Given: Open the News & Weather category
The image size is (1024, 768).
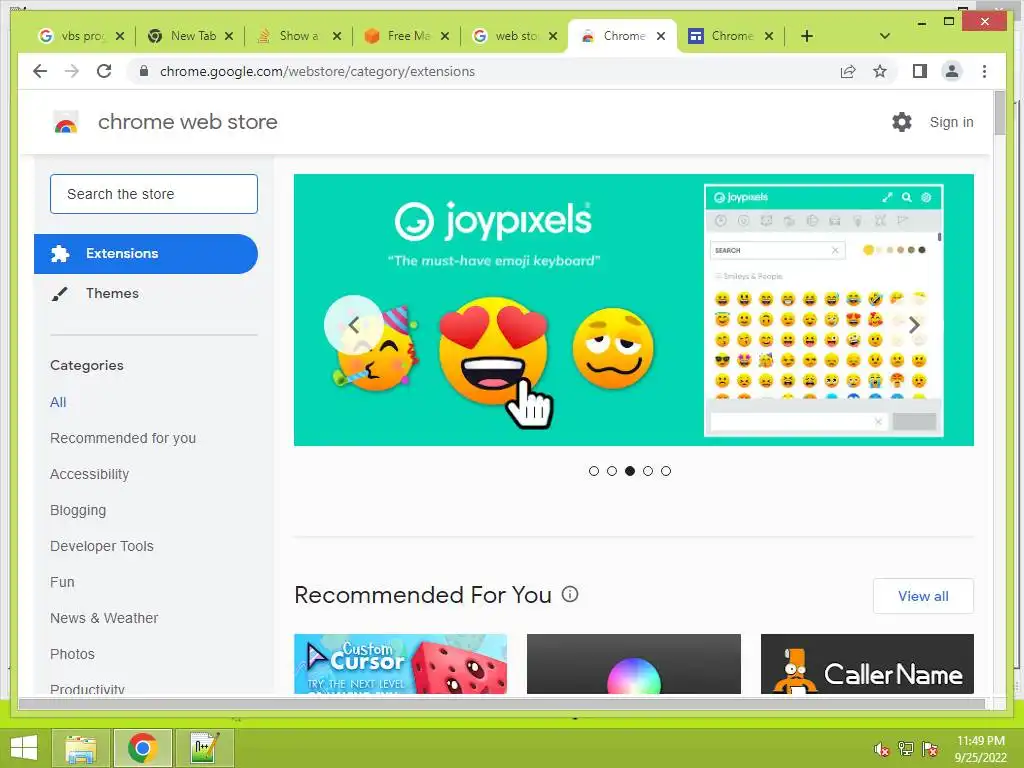Looking at the screenshot, I should [104, 618].
